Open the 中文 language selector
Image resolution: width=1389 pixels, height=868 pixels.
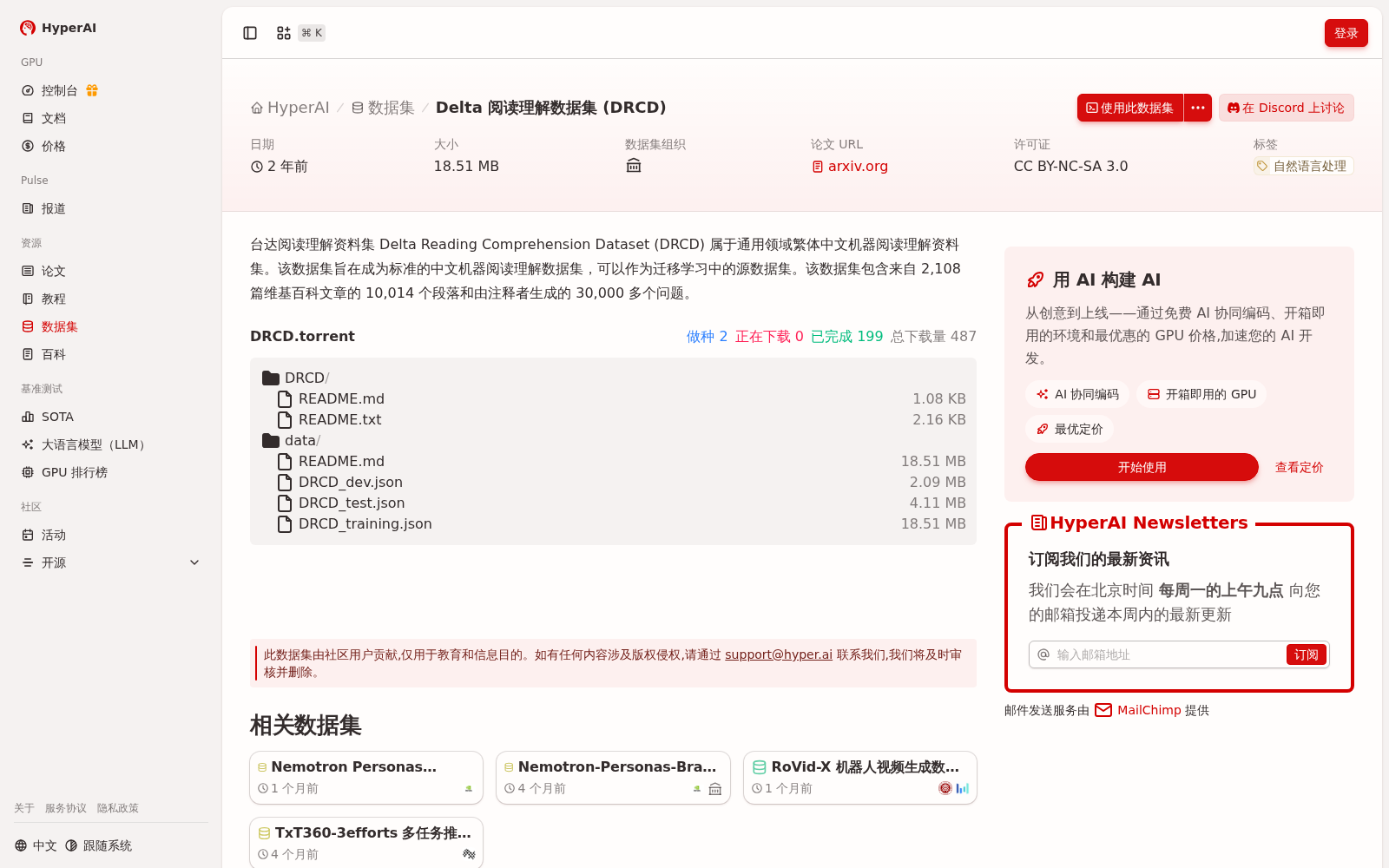tap(36, 845)
